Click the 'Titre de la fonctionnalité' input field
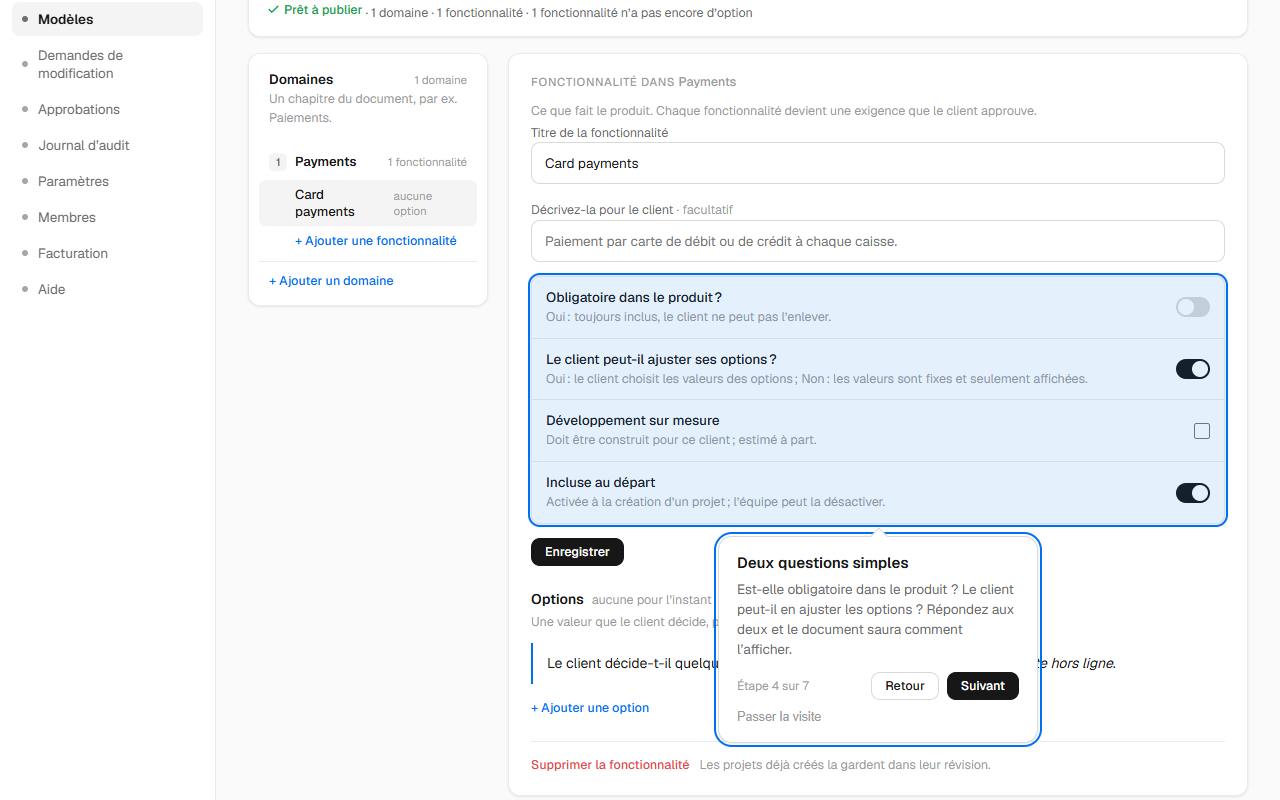The height and width of the screenshot is (800, 1280). coord(878,163)
